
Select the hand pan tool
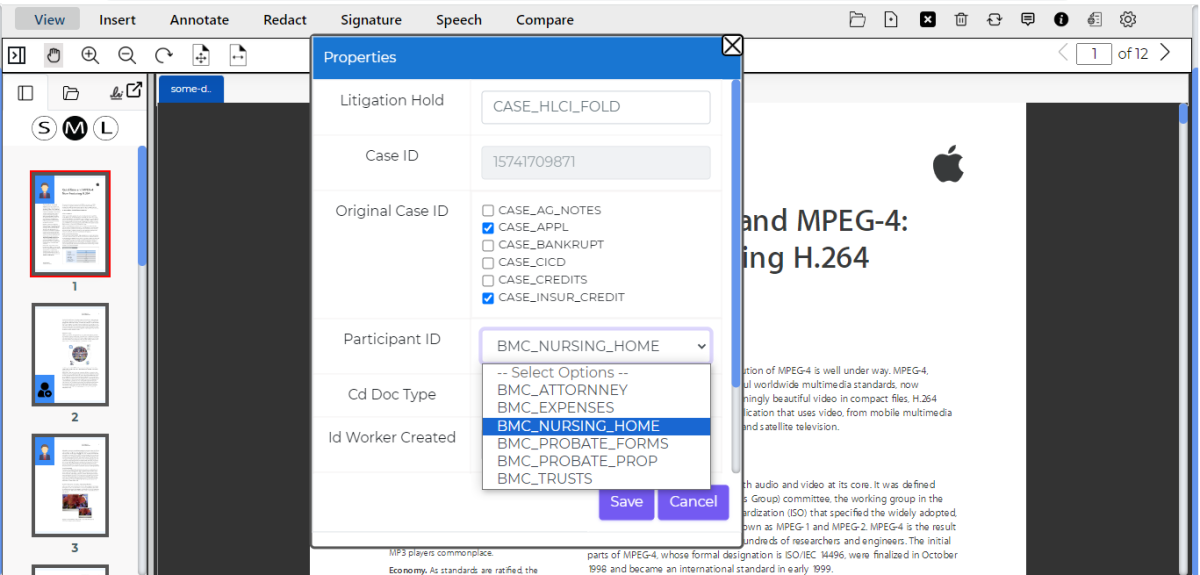(53, 56)
